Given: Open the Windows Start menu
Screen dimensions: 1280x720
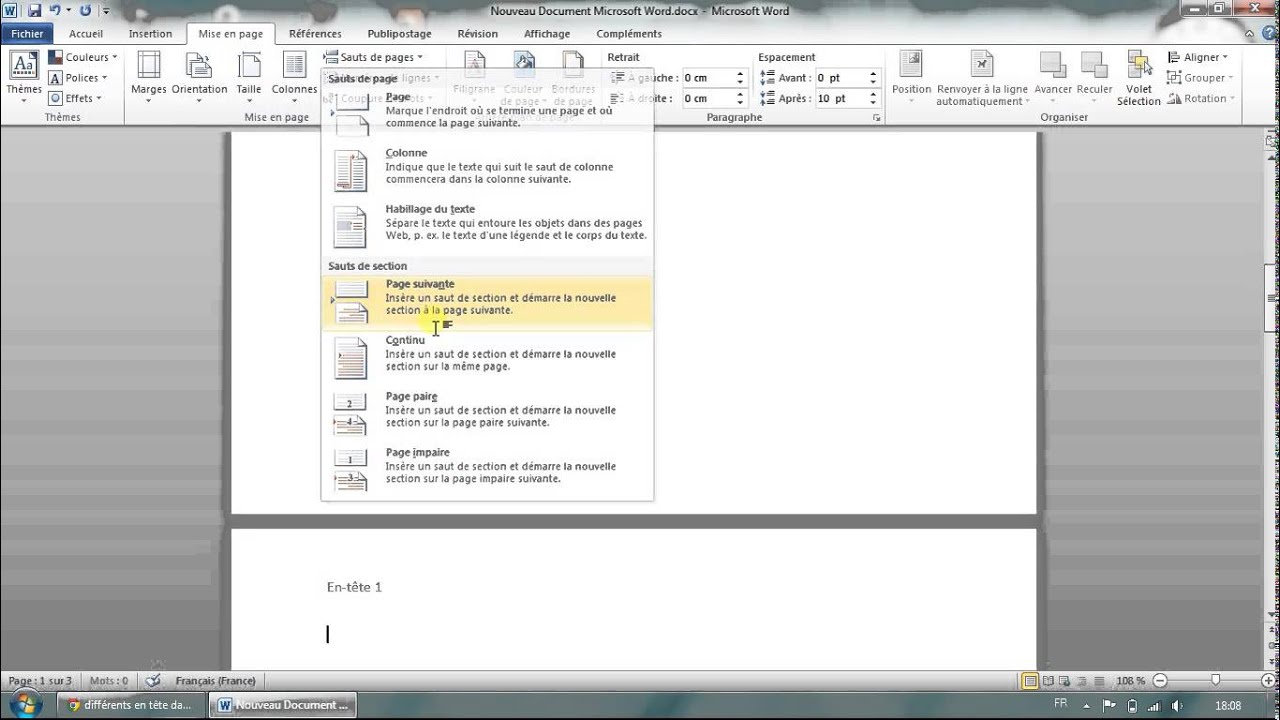Looking at the screenshot, I should click(x=24, y=705).
